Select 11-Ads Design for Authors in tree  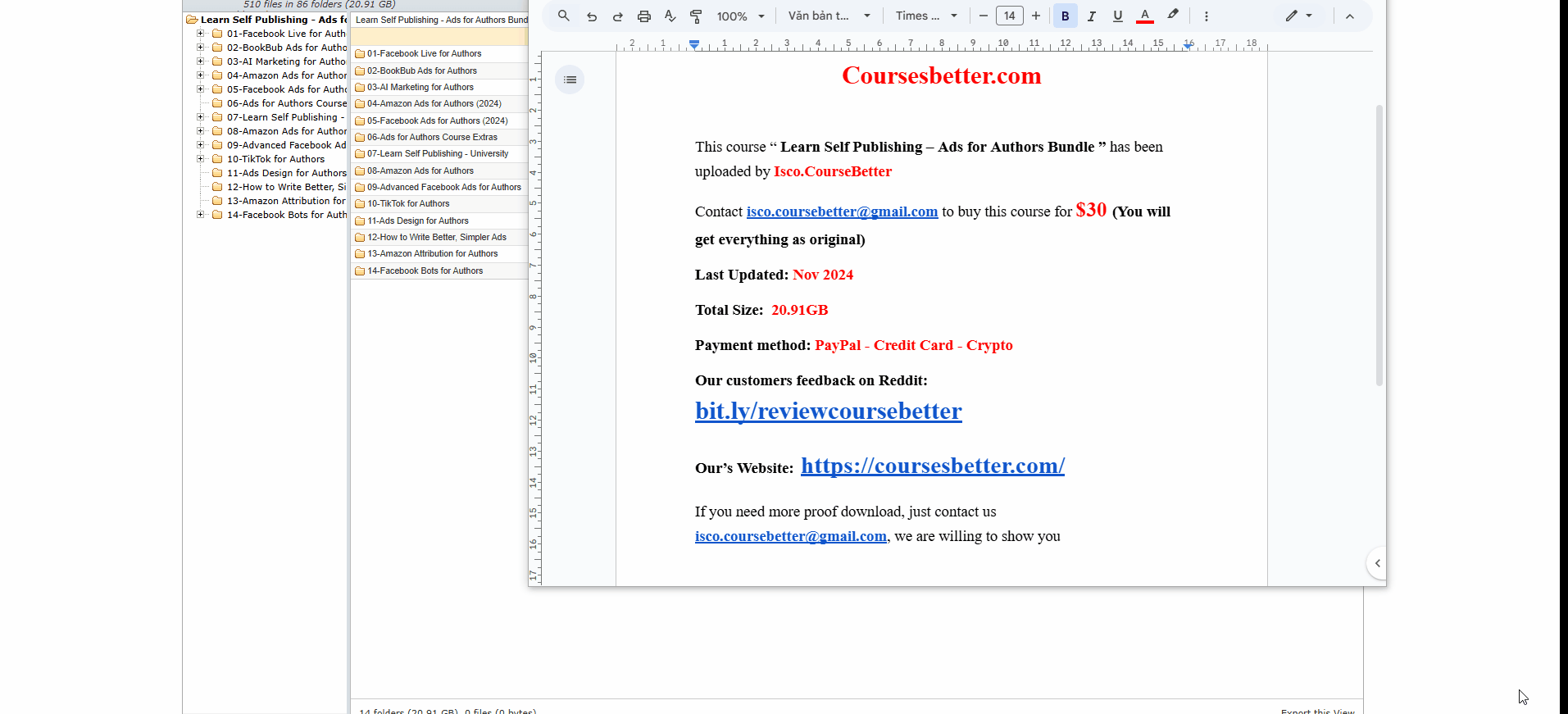[x=287, y=173]
